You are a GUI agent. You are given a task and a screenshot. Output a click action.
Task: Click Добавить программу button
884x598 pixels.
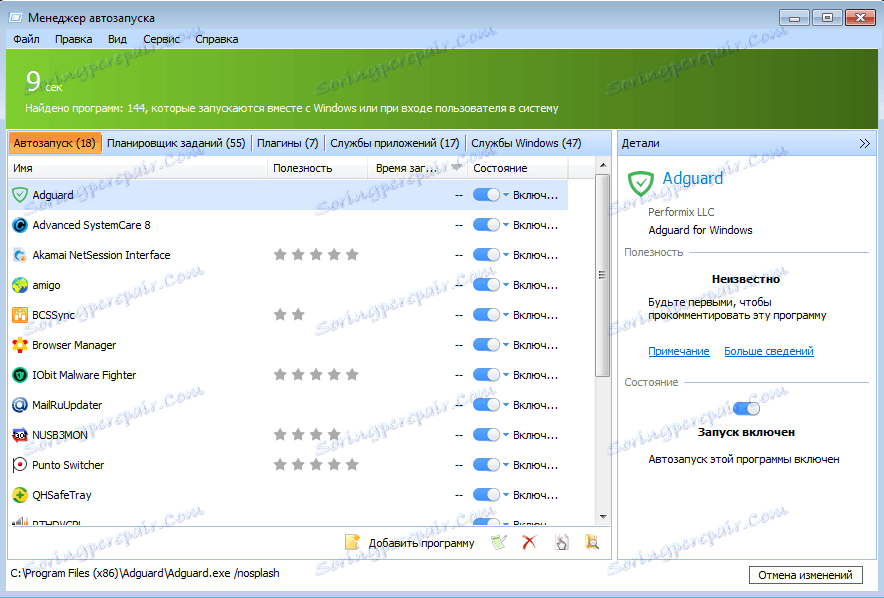pyautogui.click(x=422, y=543)
